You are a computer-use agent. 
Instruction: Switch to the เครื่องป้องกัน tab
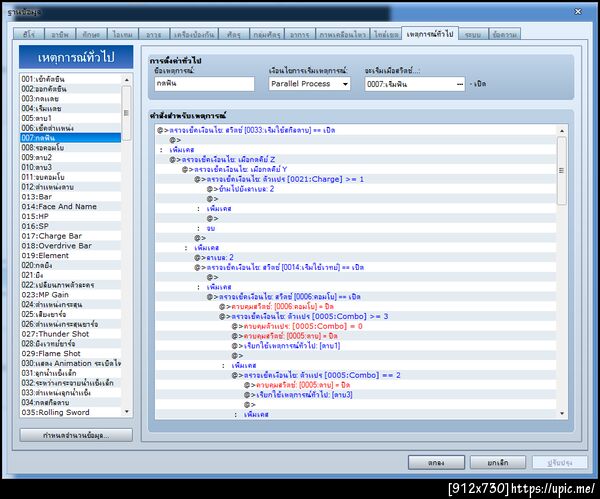(194, 34)
